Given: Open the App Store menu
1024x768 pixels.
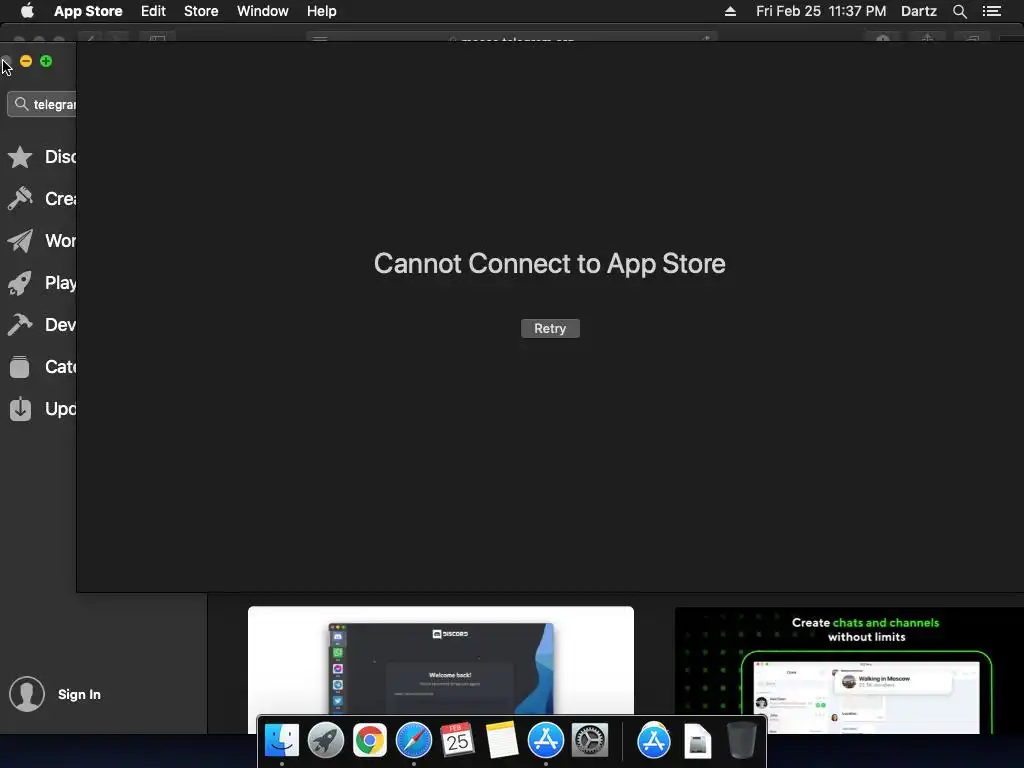Looking at the screenshot, I should [x=88, y=11].
